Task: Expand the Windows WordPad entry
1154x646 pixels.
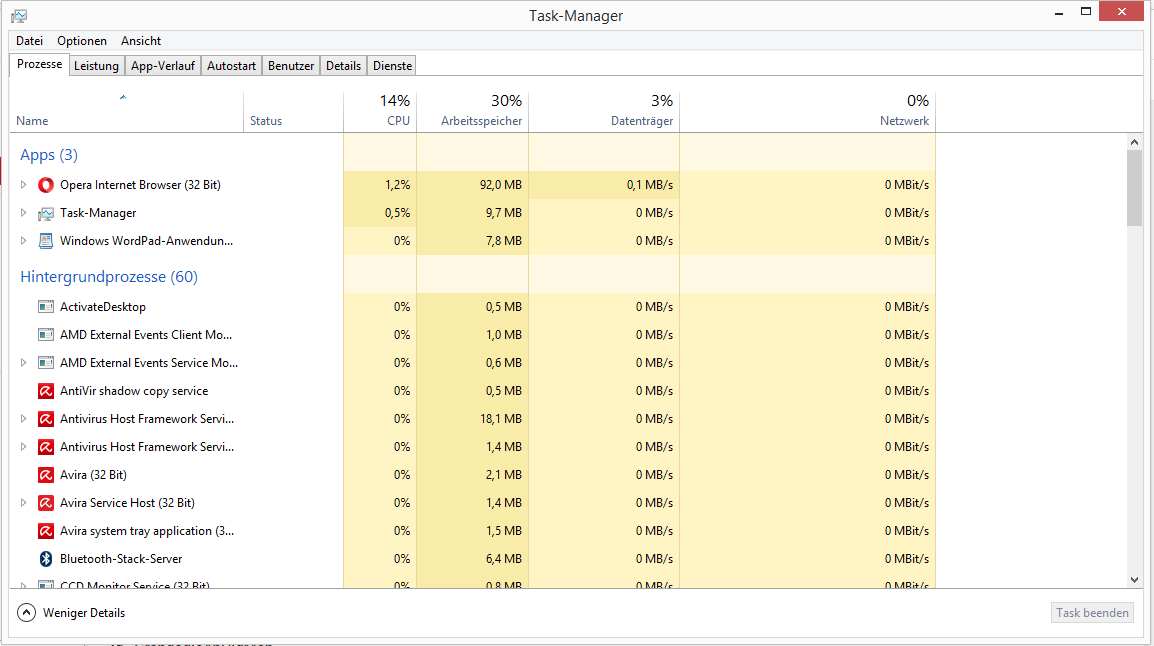Action: click(23, 241)
